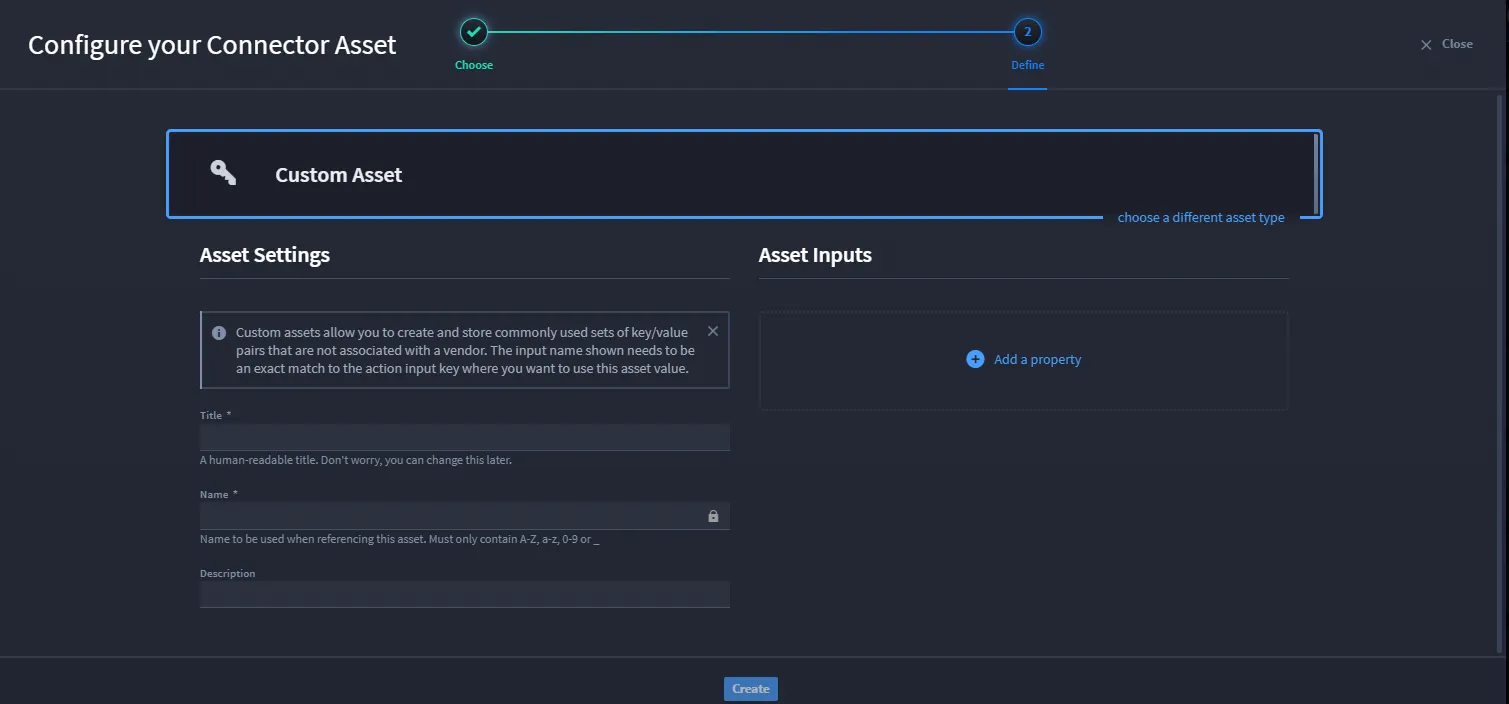Dismiss the custom assets info banner

coord(713,331)
